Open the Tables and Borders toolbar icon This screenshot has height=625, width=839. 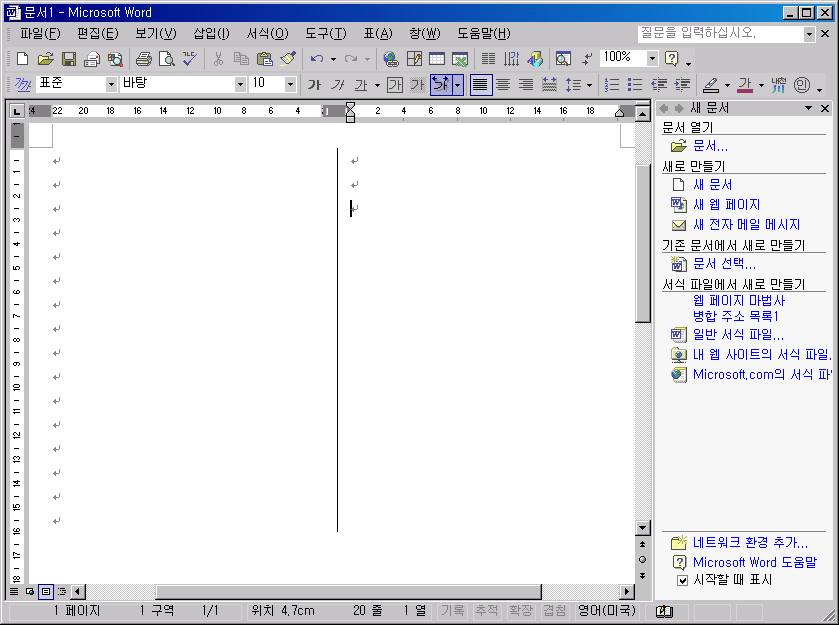(x=414, y=58)
